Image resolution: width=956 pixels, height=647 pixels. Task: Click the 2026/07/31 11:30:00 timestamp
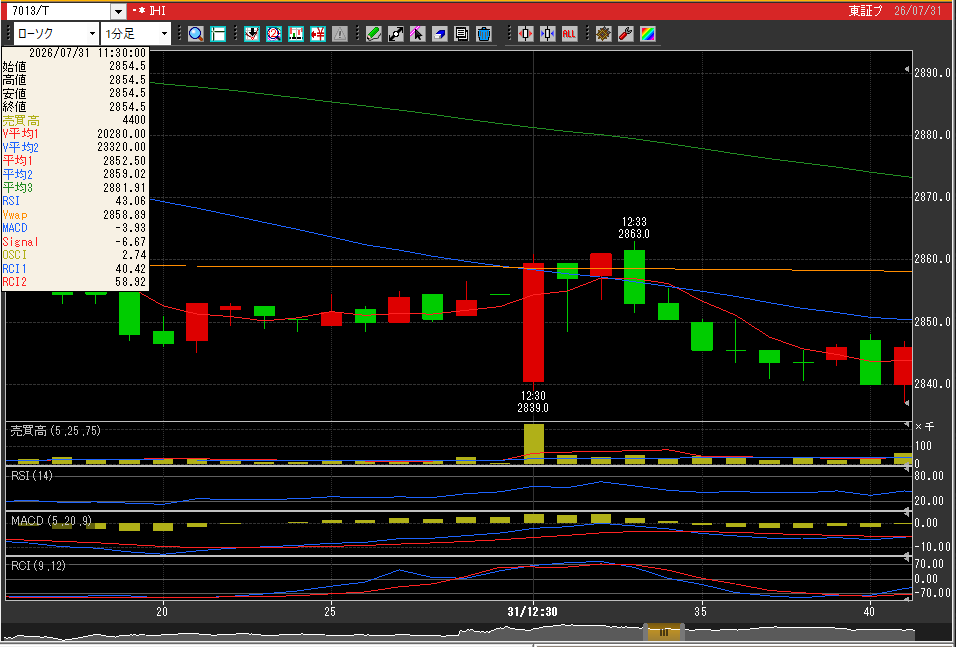pyautogui.click(x=87, y=53)
